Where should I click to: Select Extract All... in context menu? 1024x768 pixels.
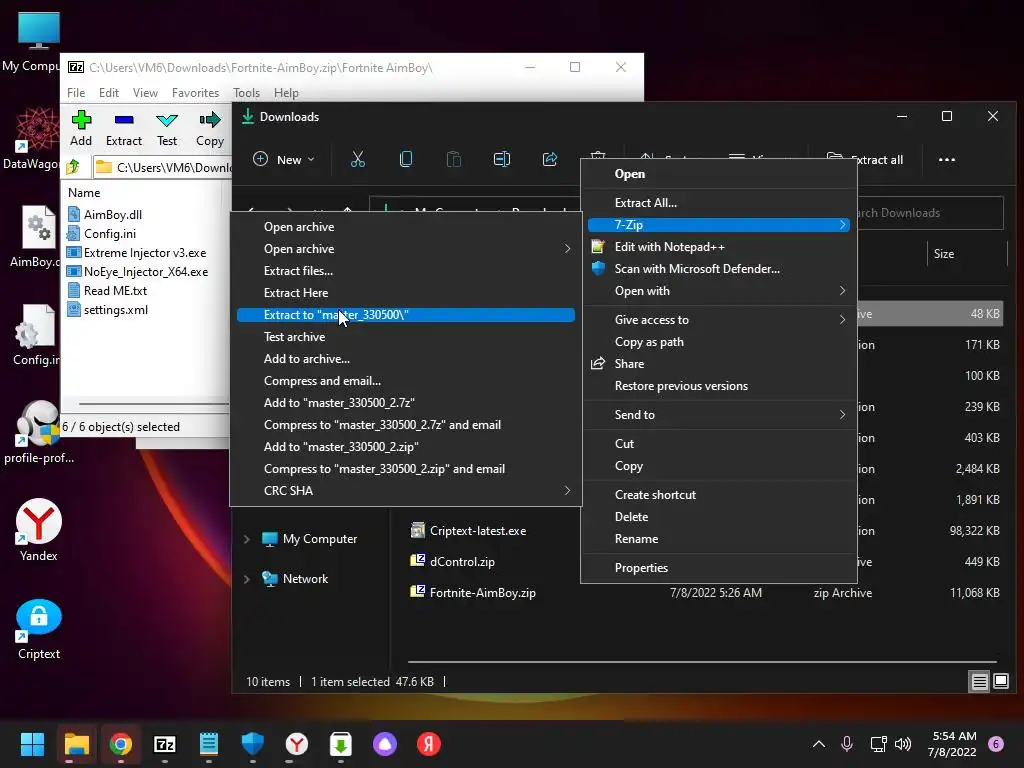click(x=719, y=202)
